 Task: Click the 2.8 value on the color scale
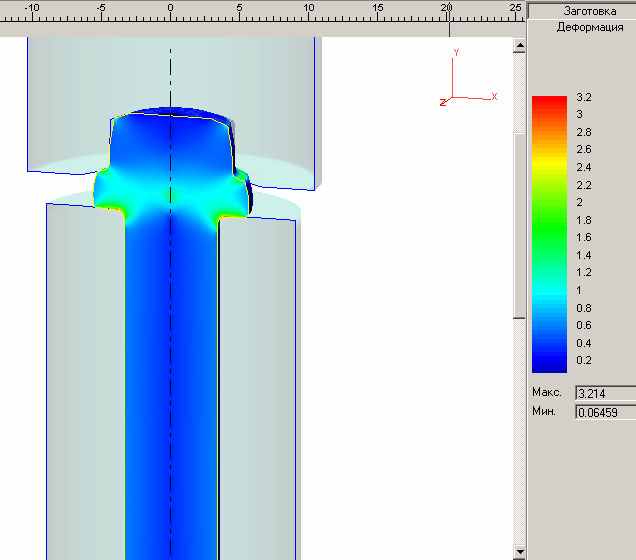coord(584,132)
